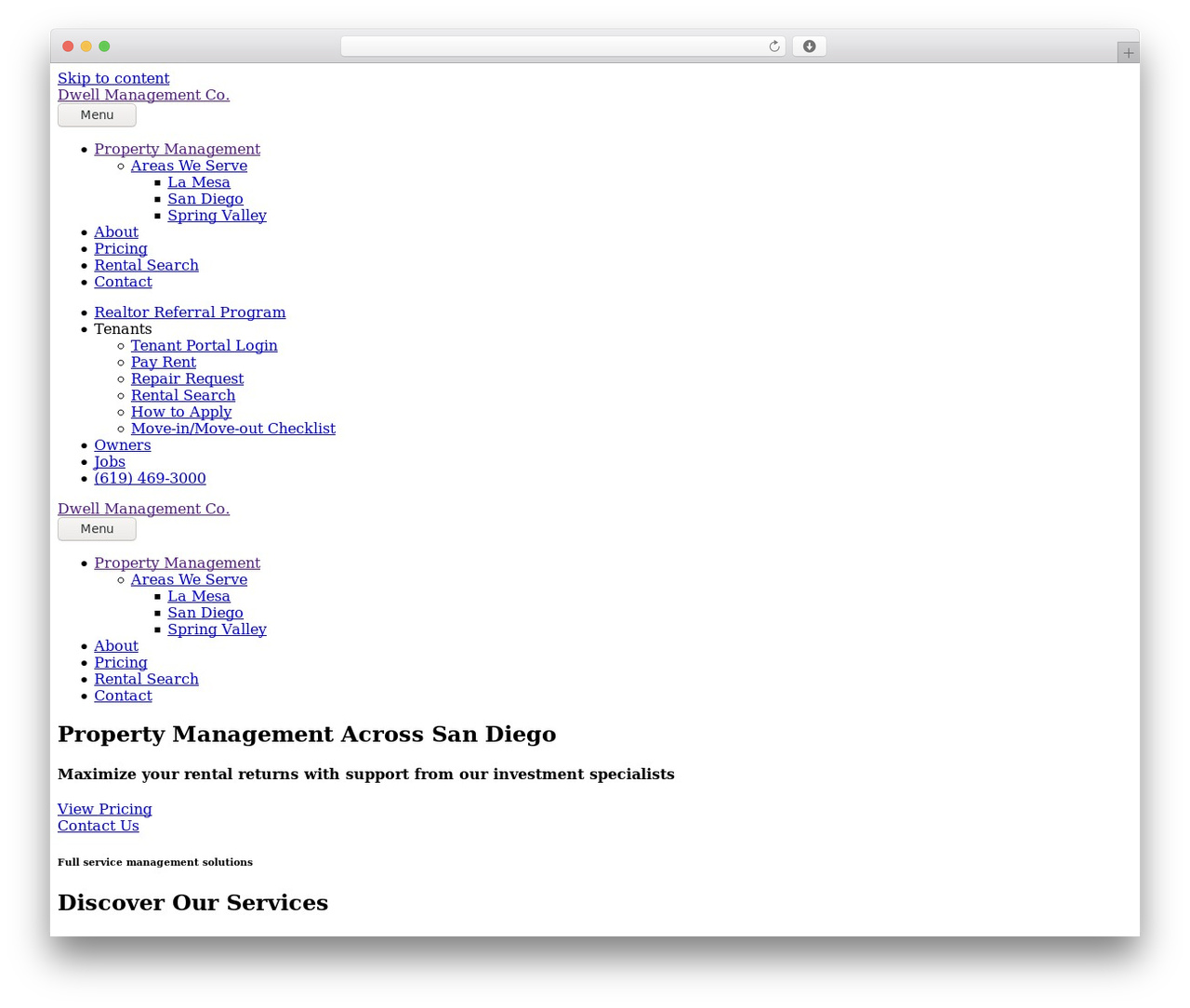Click the "Discover Our Services" heading
The image size is (1190, 1008).
pyautogui.click(x=192, y=903)
